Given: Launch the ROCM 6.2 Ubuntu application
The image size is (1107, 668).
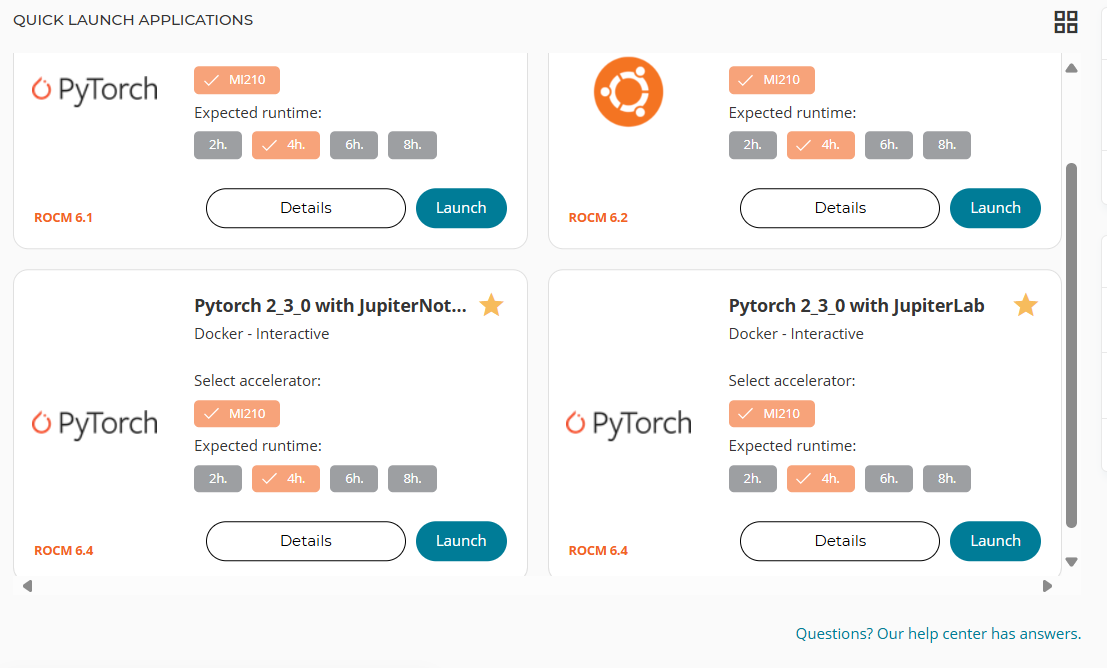Looking at the screenshot, I should [x=995, y=208].
